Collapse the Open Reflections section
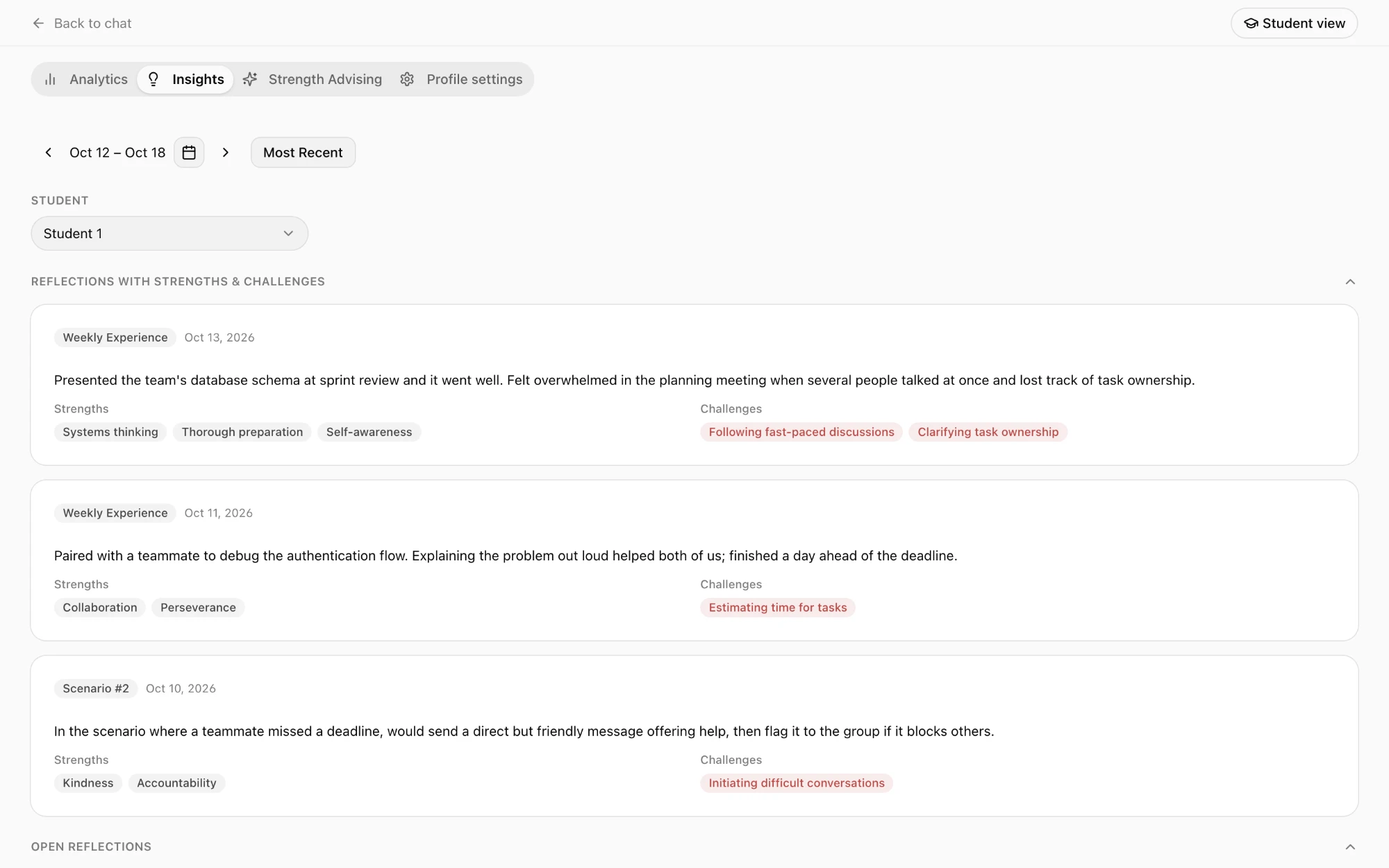The image size is (1389, 868). tap(1350, 846)
